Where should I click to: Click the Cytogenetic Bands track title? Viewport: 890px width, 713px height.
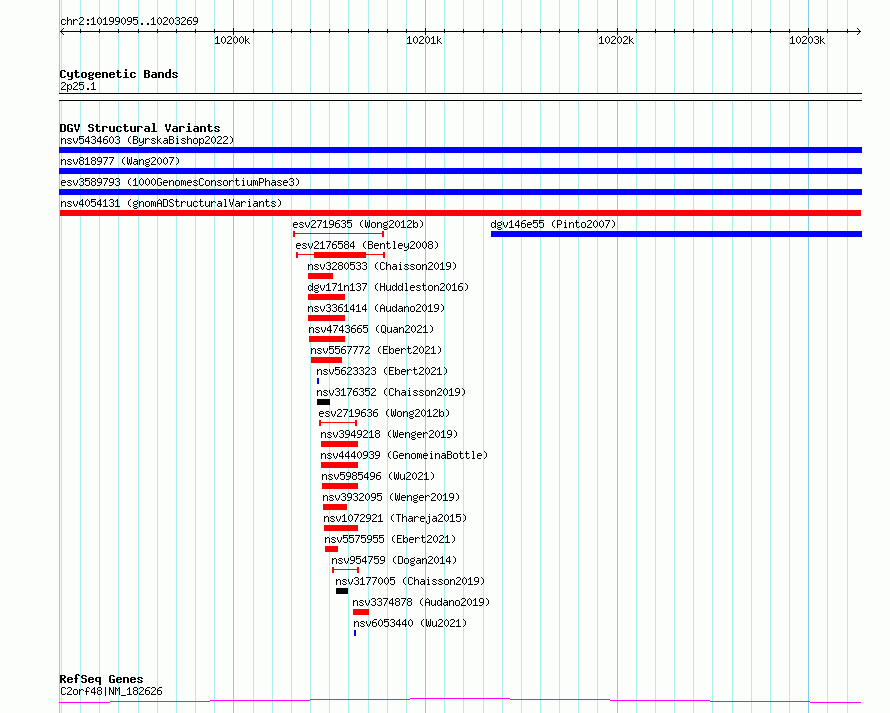point(119,74)
